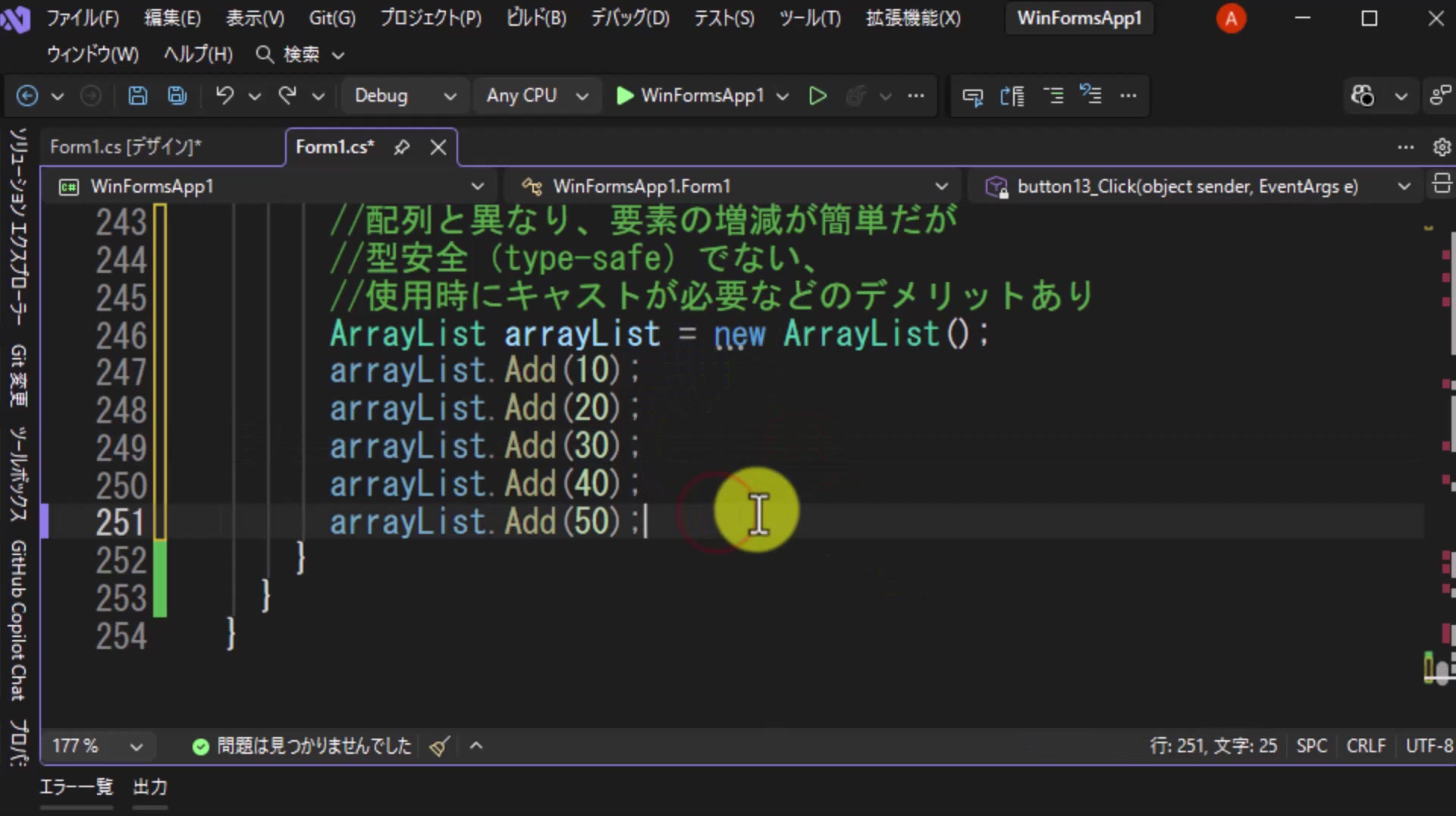Image resolution: width=1456 pixels, height=816 pixels.
Task: Open the 拡張機能(X) menu
Action: coord(913,18)
